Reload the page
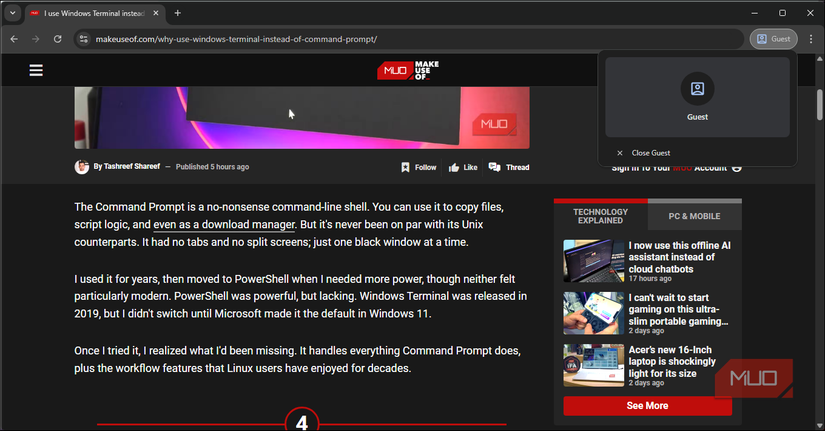 coord(57,39)
